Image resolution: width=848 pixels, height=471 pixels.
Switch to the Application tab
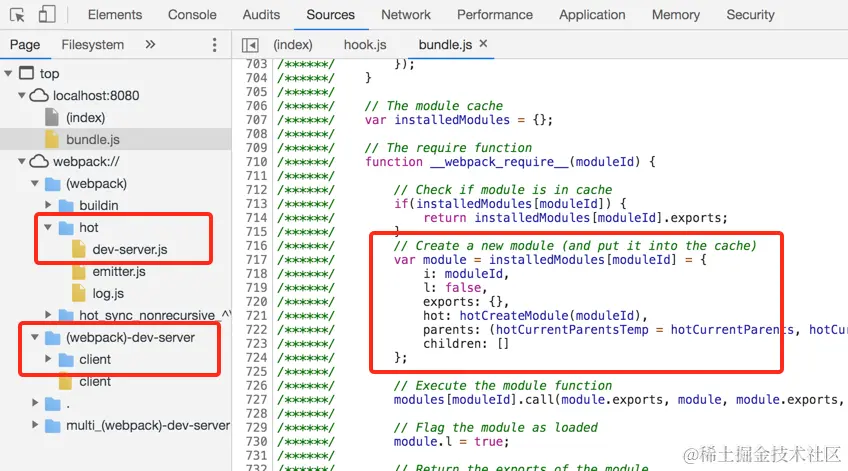coord(592,15)
